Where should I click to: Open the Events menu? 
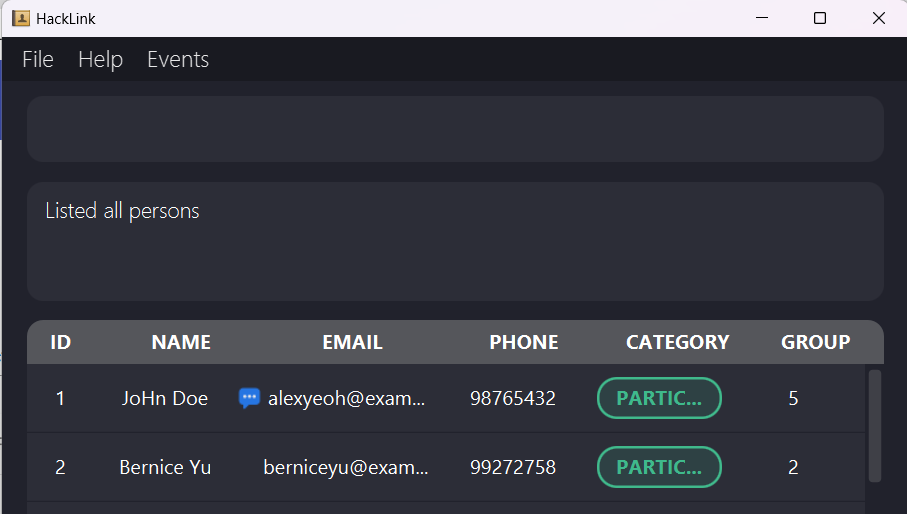coord(178,60)
